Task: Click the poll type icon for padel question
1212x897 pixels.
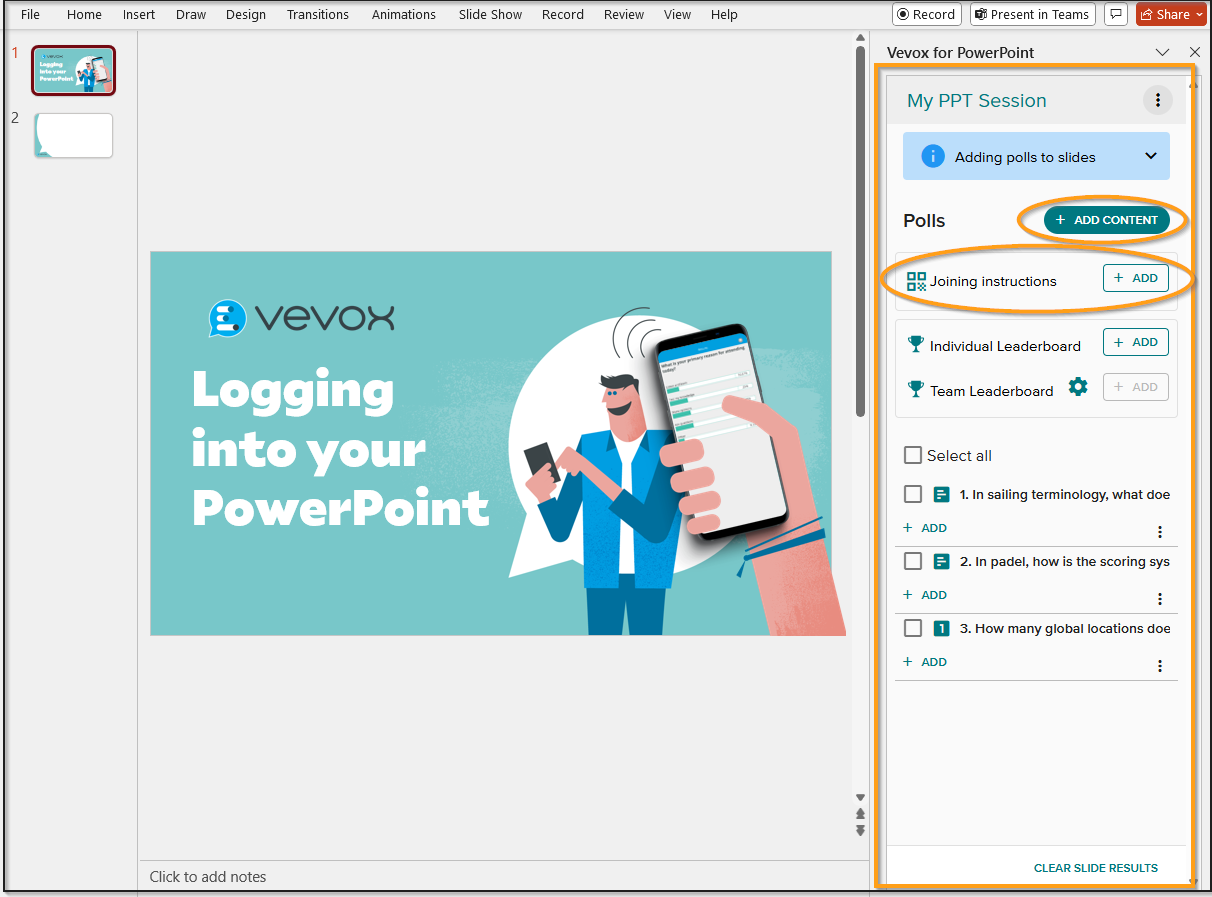Action: pos(941,561)
